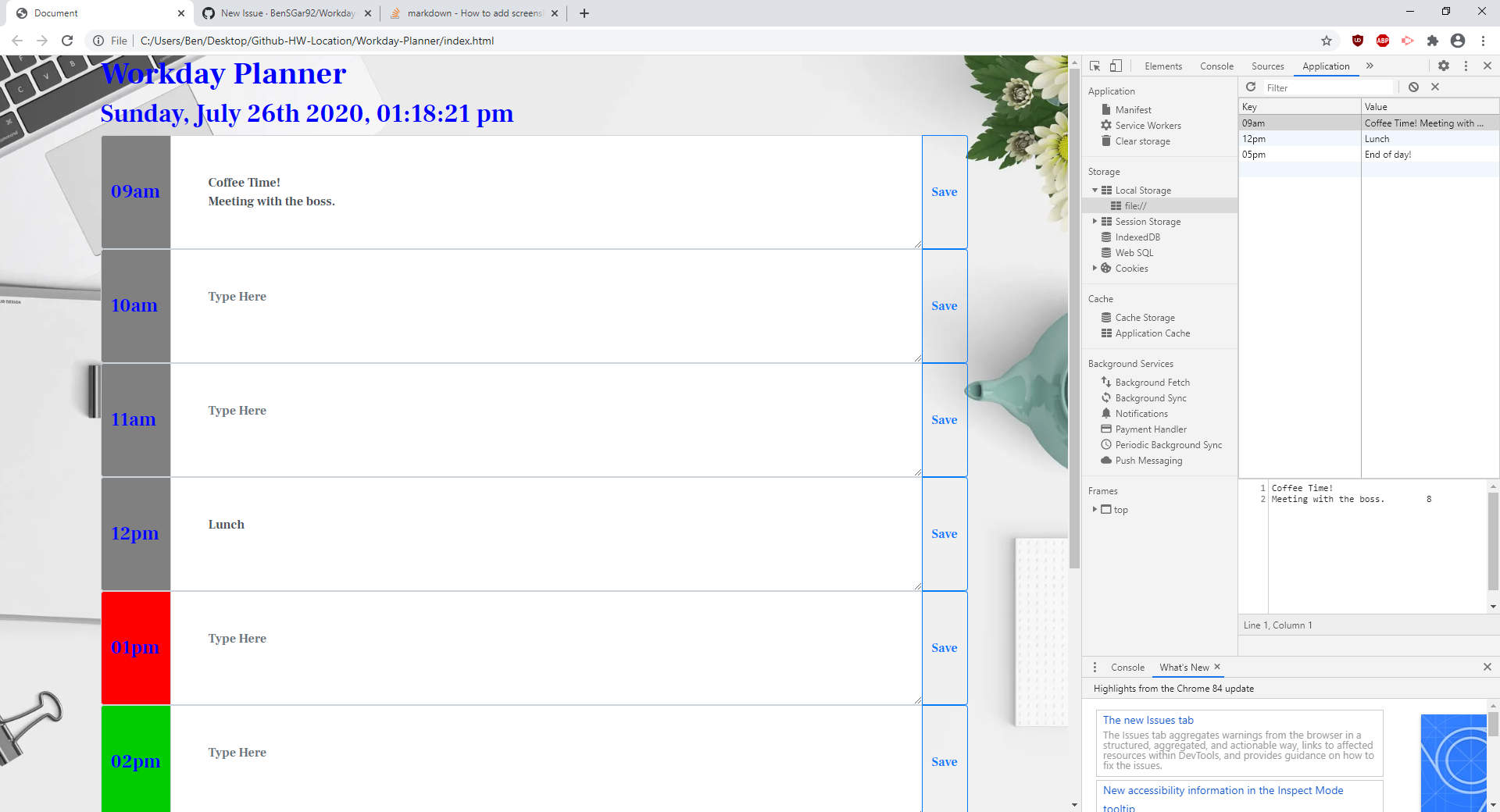Image resolution: width=1500 pixels, height=812 pixels.
Task: Collapse the Local Storage tree
Action: point(1095,191)
